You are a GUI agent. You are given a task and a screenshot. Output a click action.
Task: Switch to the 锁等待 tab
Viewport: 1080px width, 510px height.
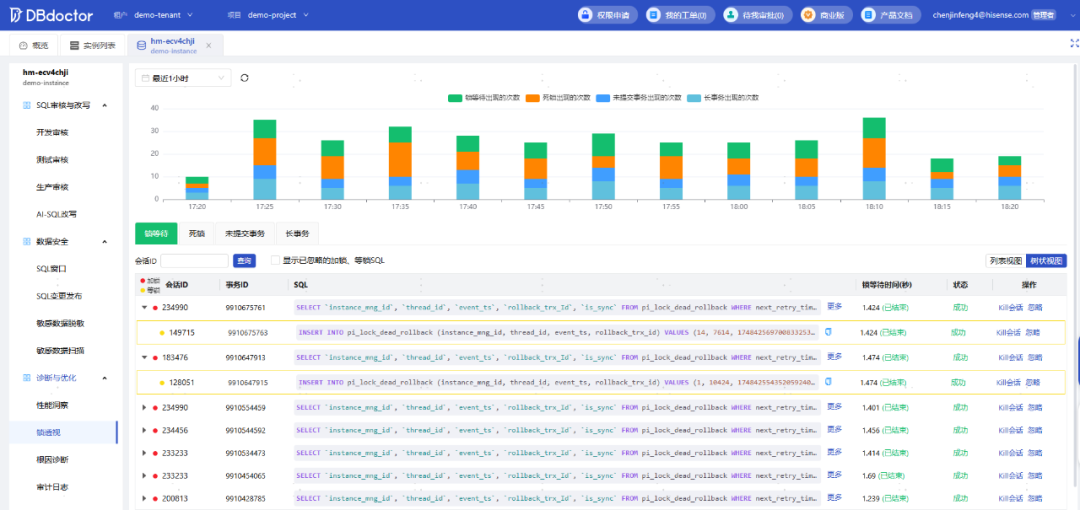pos(156,234)
